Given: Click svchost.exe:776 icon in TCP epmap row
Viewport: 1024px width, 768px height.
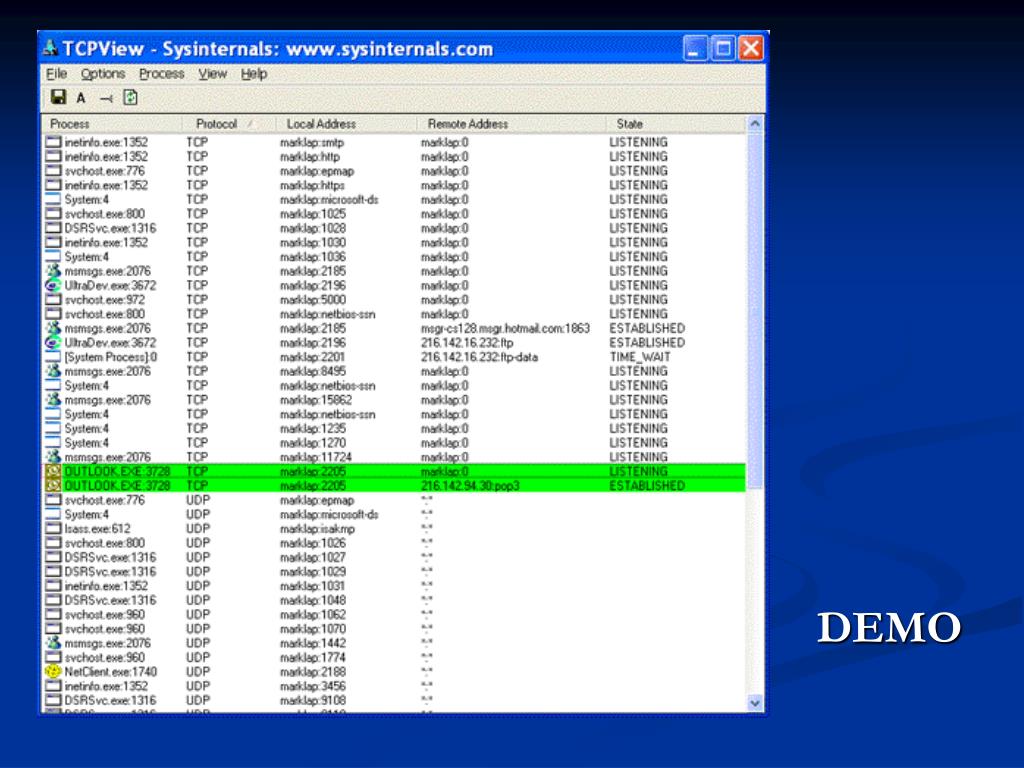Looking at the screenshot, I should 54,170.
